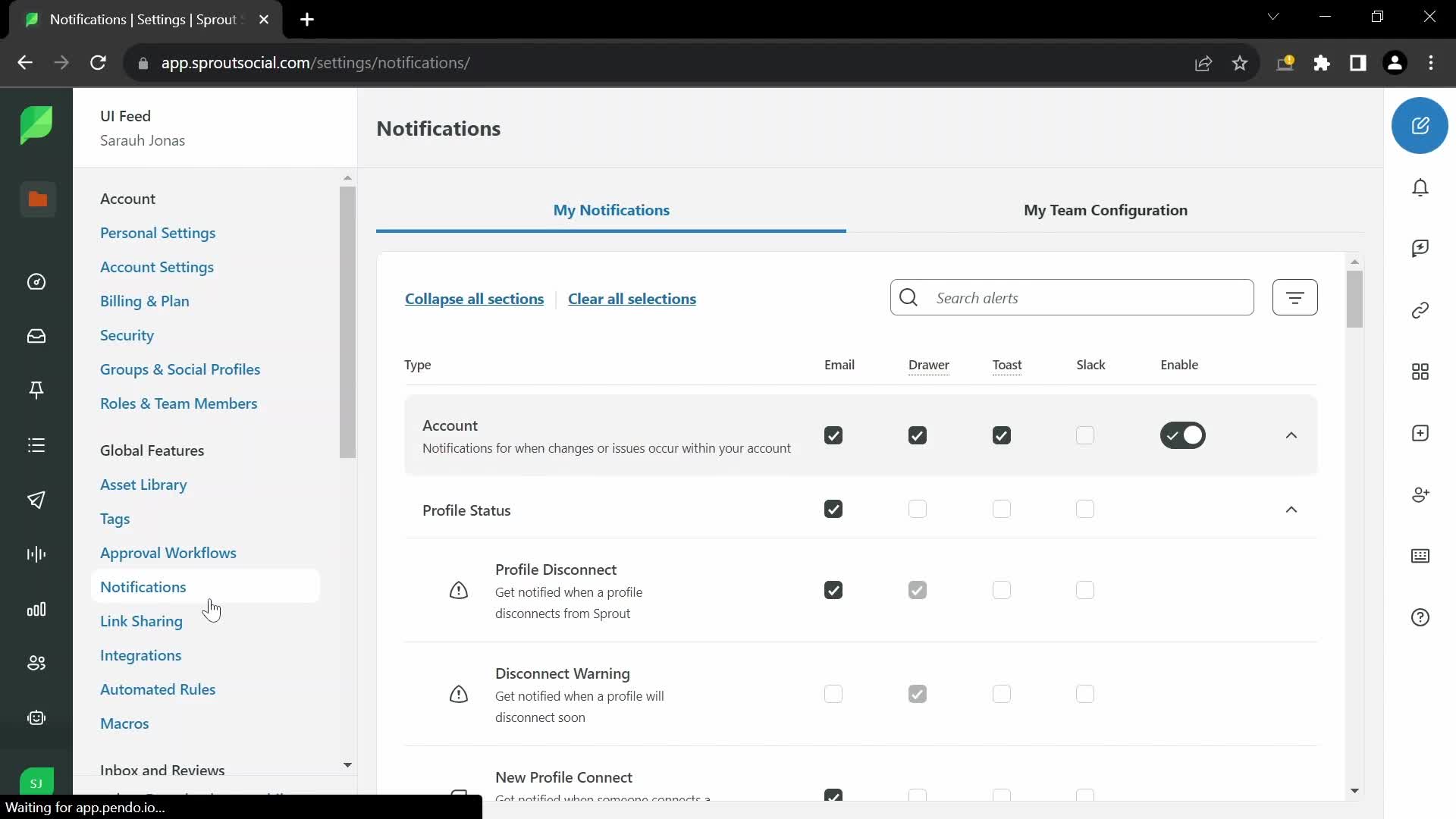Check the Profile Status Email checkbox

pyautogui.click(x=834, y=509)
